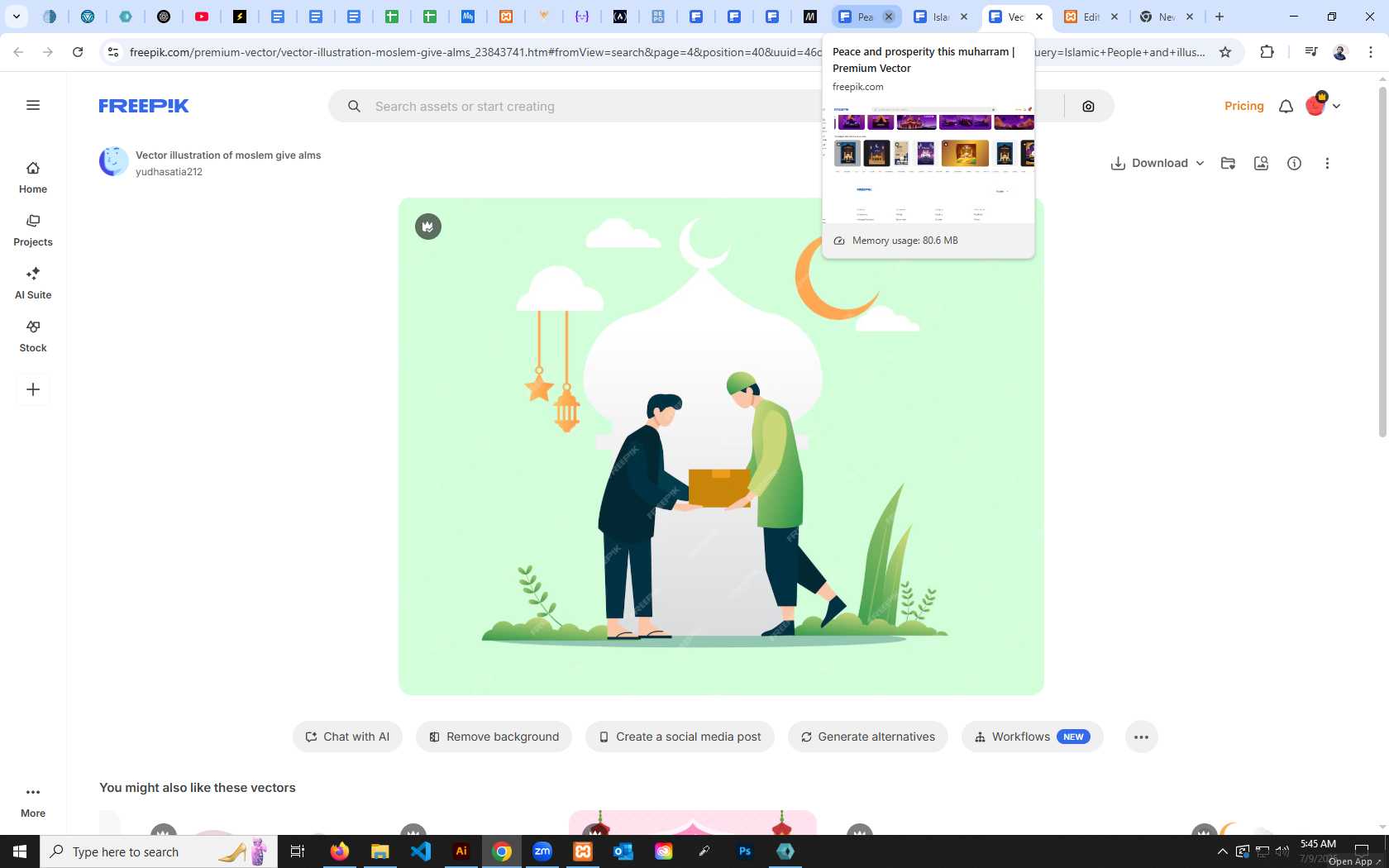Open Adobe Illustrator from the taskbar

[461, 851]
